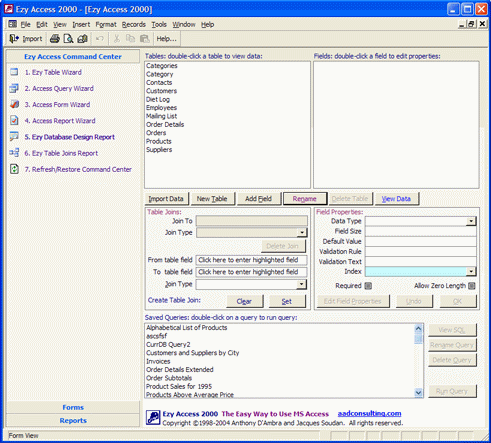Screen dimensions: 491x443
Task: Toggle the Required checkbox
Action: tap(368, 286)
